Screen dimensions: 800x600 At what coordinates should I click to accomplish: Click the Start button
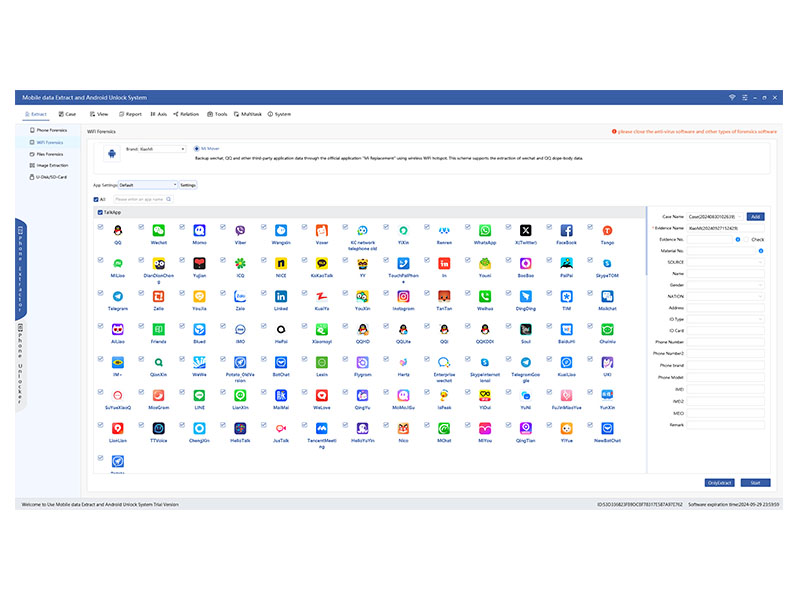click(755, 483)
